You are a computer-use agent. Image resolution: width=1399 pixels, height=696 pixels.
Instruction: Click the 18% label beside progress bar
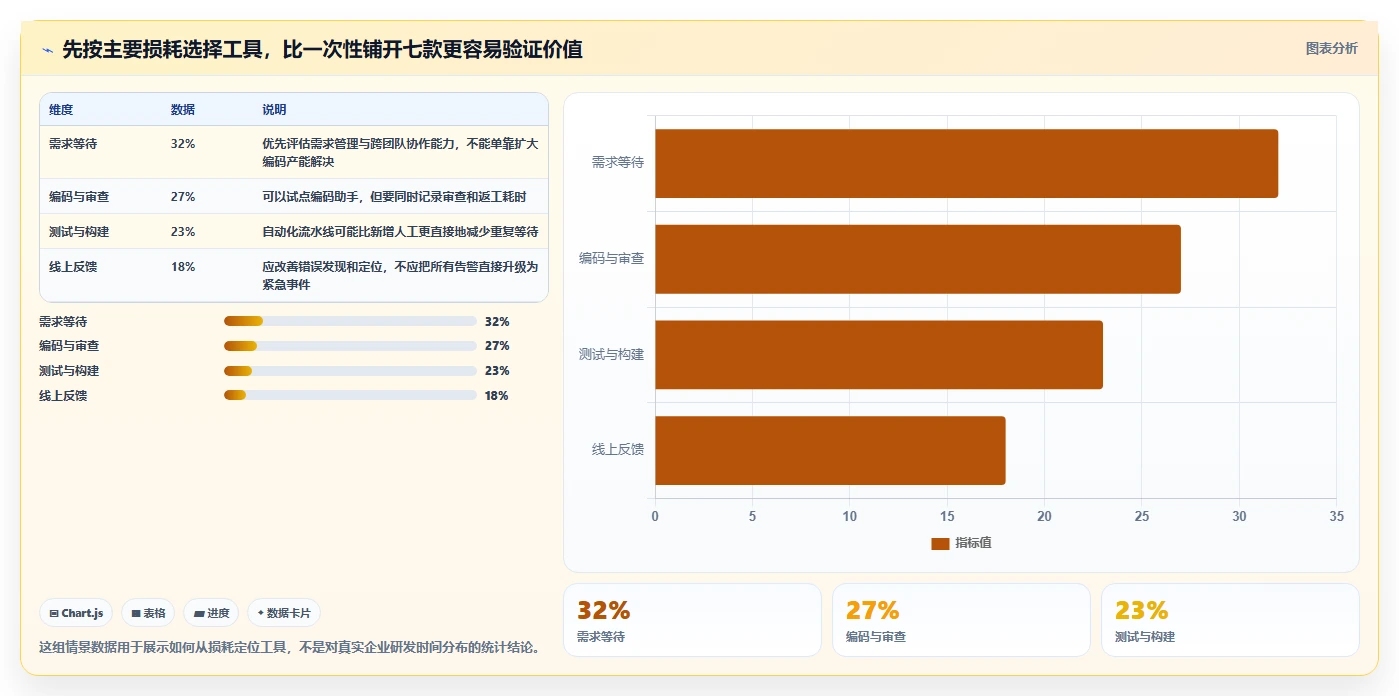click(497, 396)
